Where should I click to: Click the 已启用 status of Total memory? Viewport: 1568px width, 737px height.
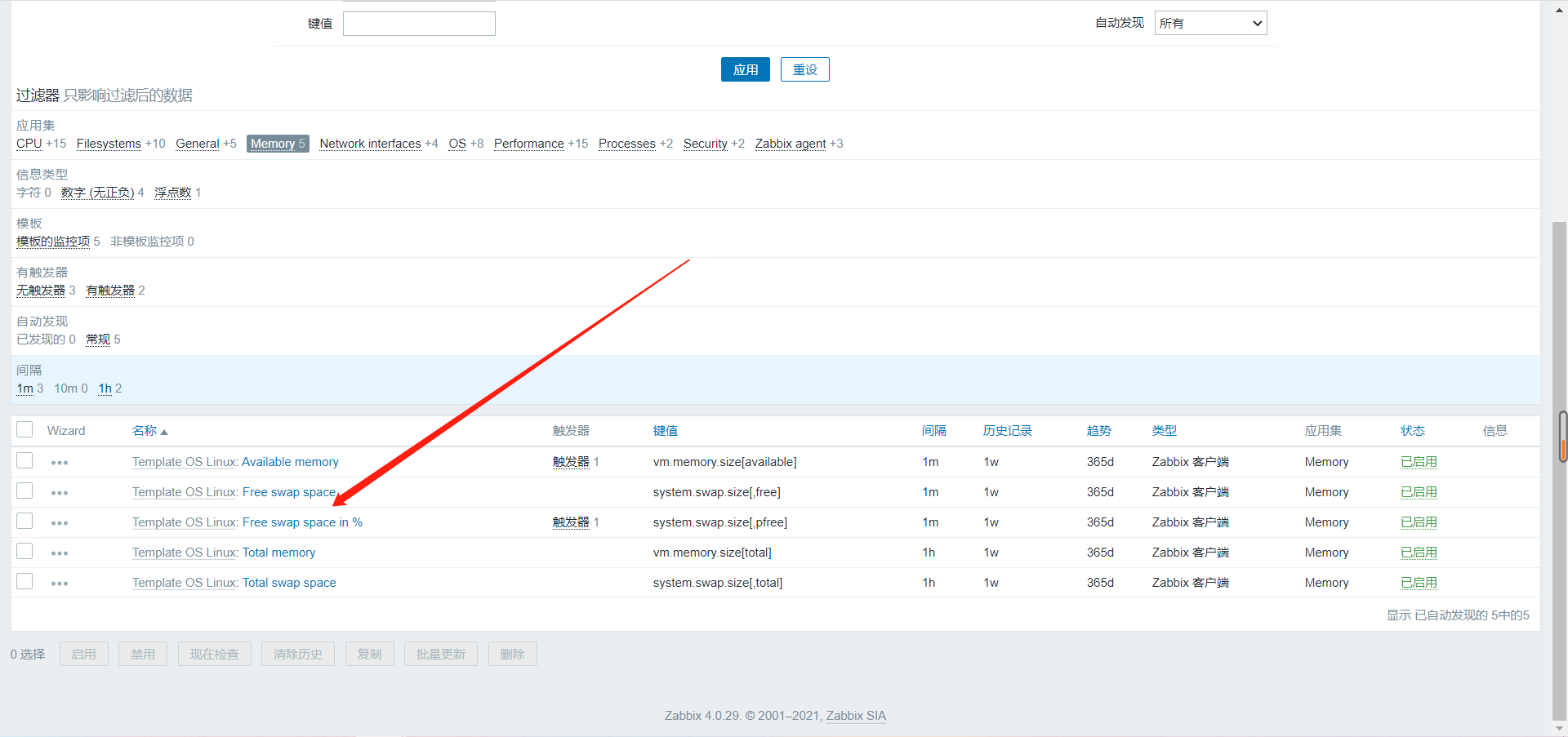(x=1419, y=553)
